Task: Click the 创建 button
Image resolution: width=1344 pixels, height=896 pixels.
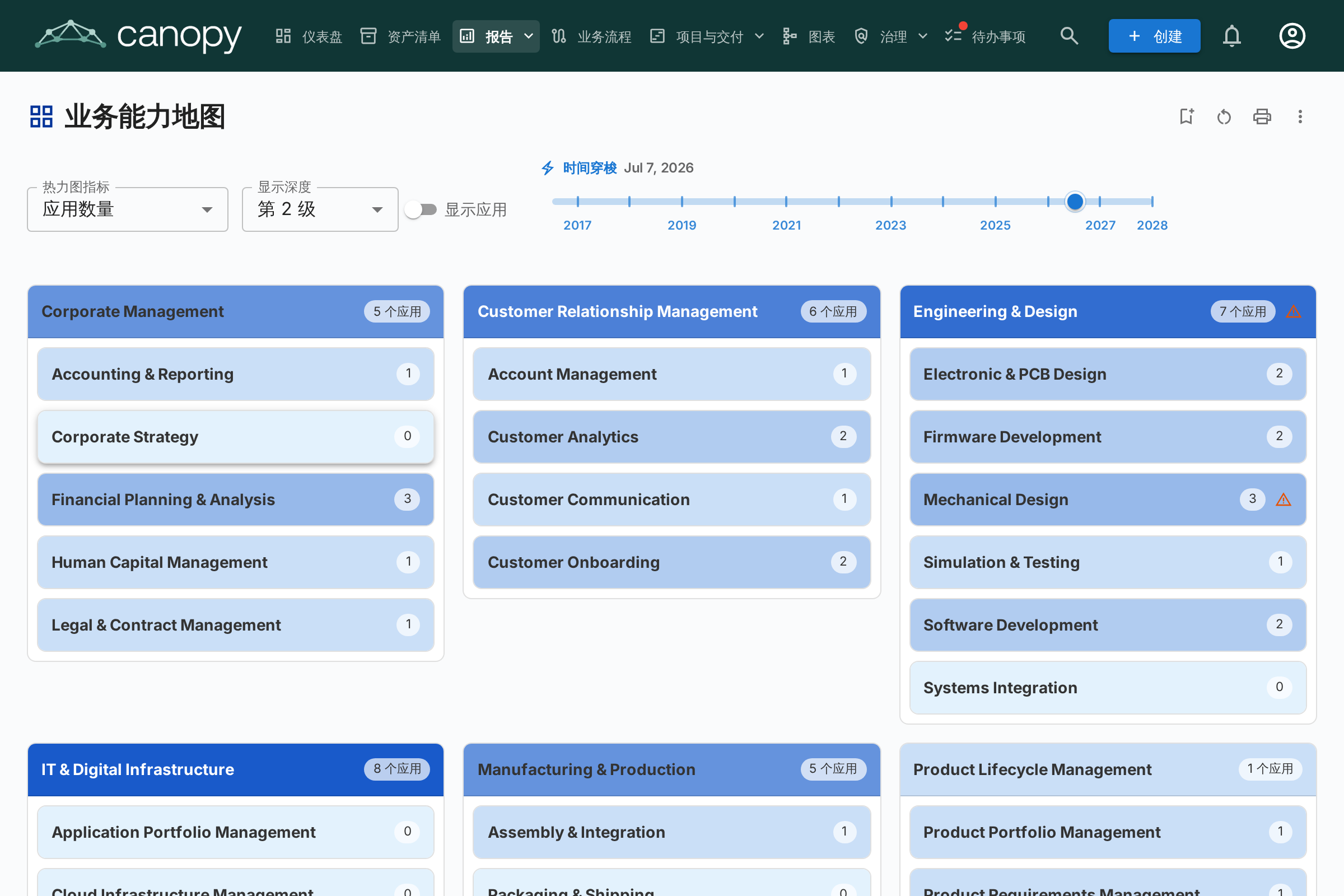Action: pos(1154,36)
